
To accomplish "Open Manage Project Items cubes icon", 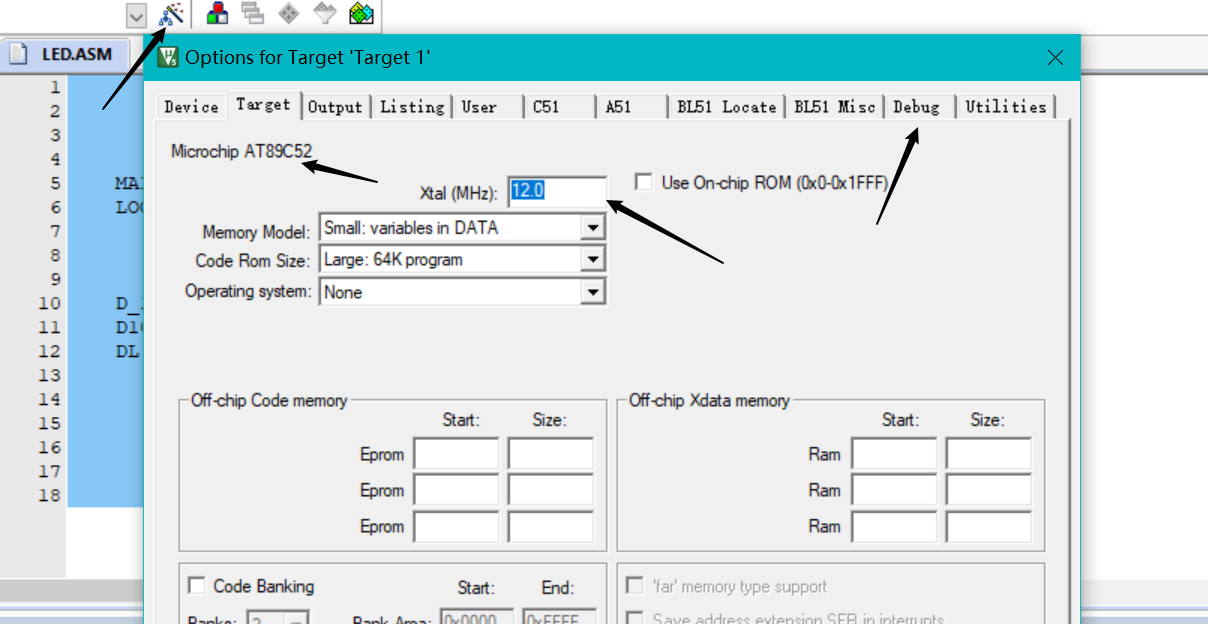I will pyautogui.click(x=217, y=14).
